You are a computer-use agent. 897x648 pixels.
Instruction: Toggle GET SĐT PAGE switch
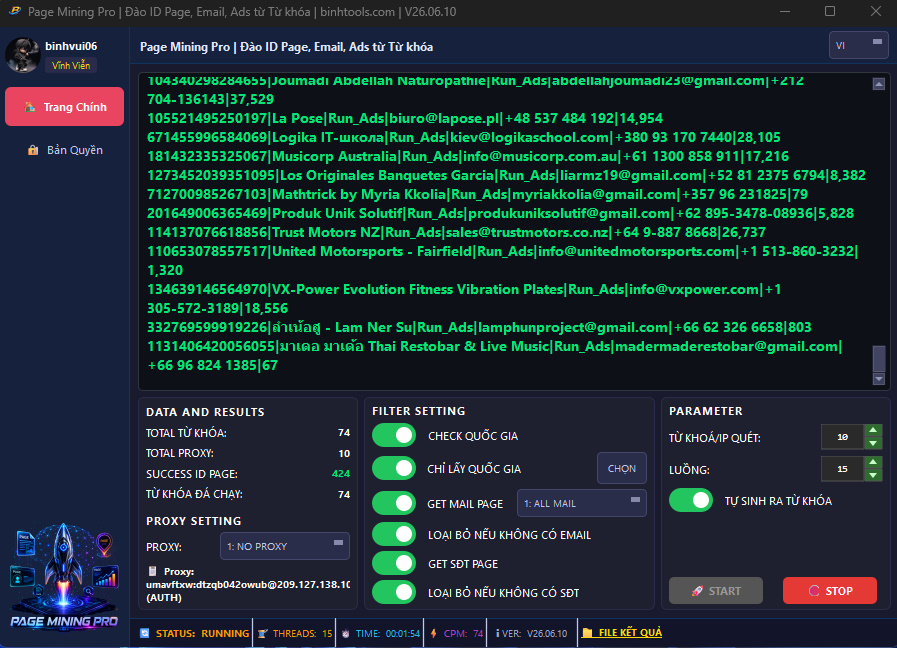click(x=394, y=563)
